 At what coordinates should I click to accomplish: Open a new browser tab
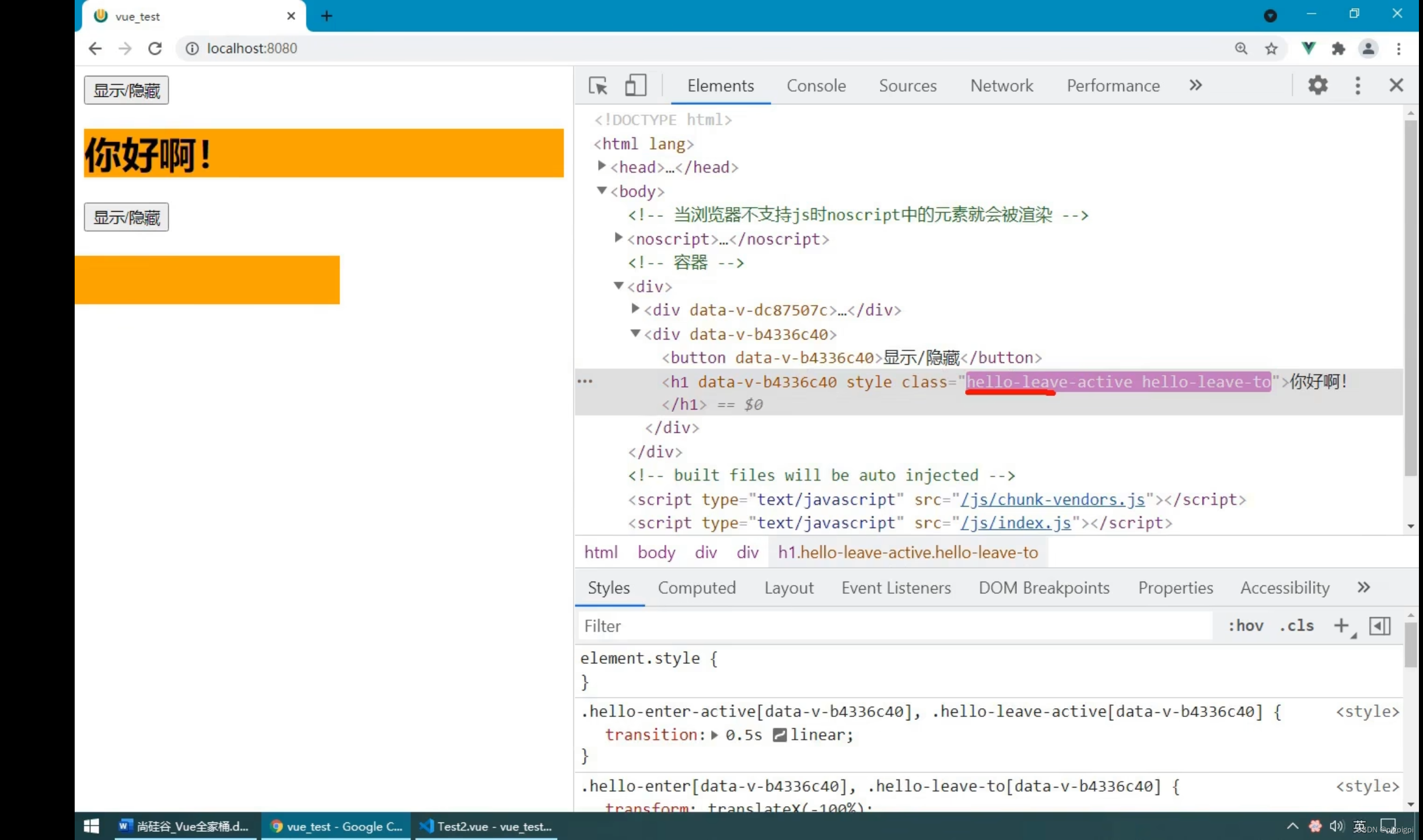pos(327,16)
